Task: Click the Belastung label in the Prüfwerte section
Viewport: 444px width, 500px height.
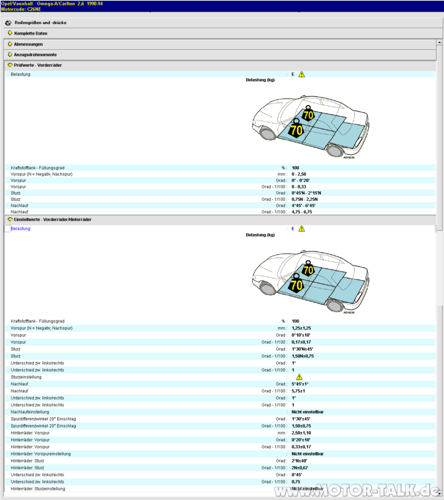Action: tap(21, 74)
